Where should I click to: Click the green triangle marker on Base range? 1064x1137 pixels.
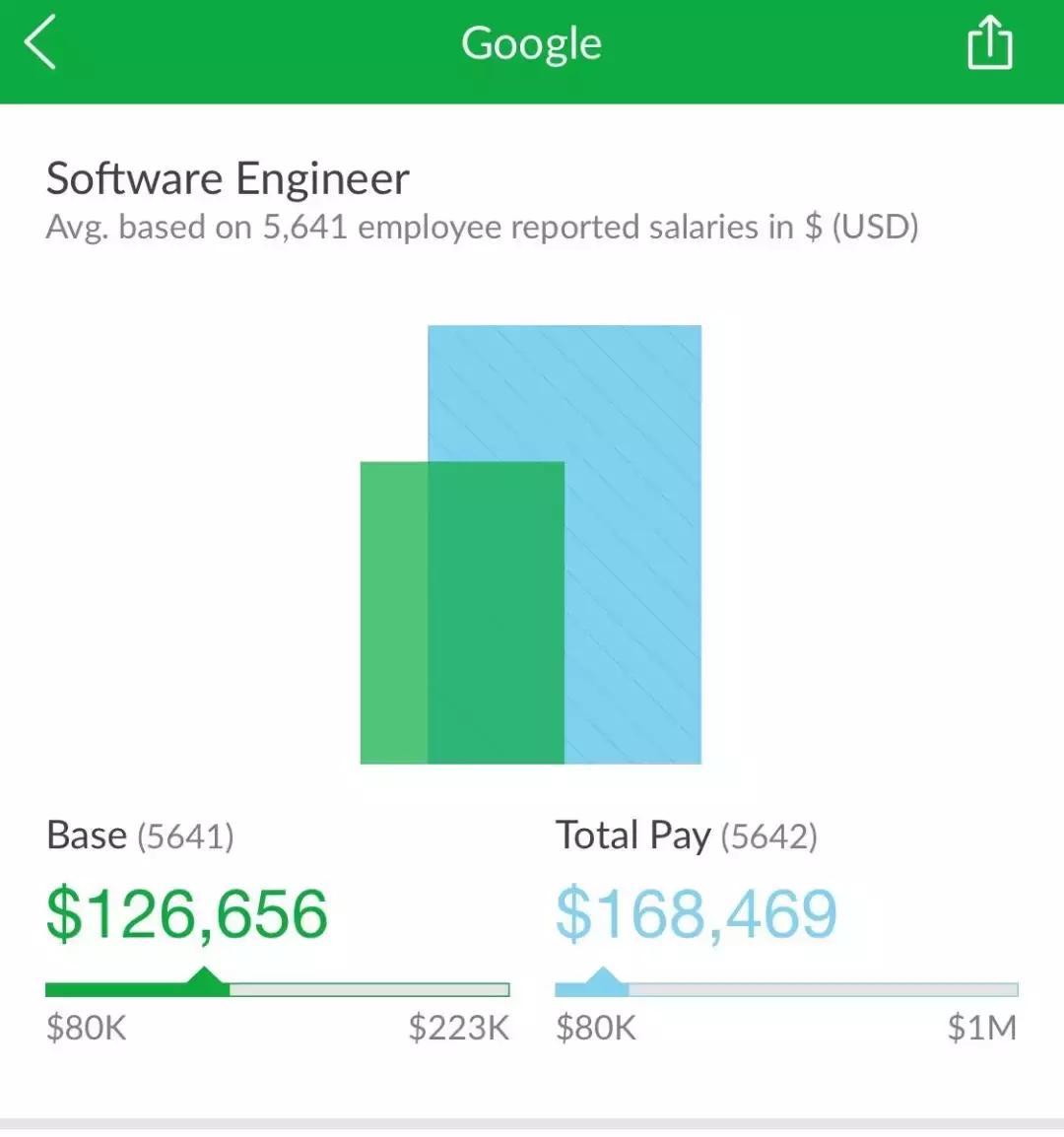[x=205, y=978]
